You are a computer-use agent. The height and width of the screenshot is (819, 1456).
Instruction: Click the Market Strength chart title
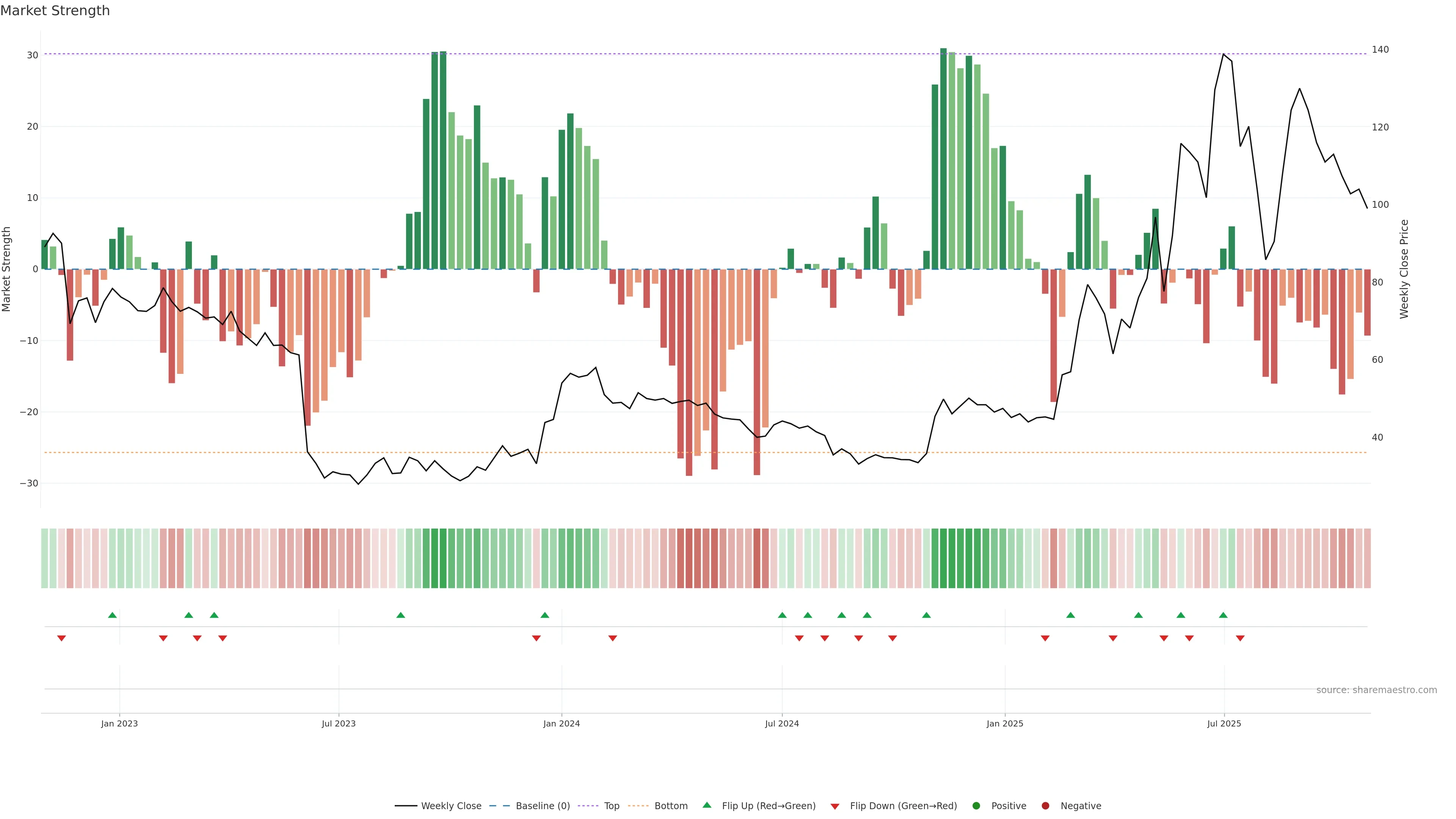(x=55, y=11)
